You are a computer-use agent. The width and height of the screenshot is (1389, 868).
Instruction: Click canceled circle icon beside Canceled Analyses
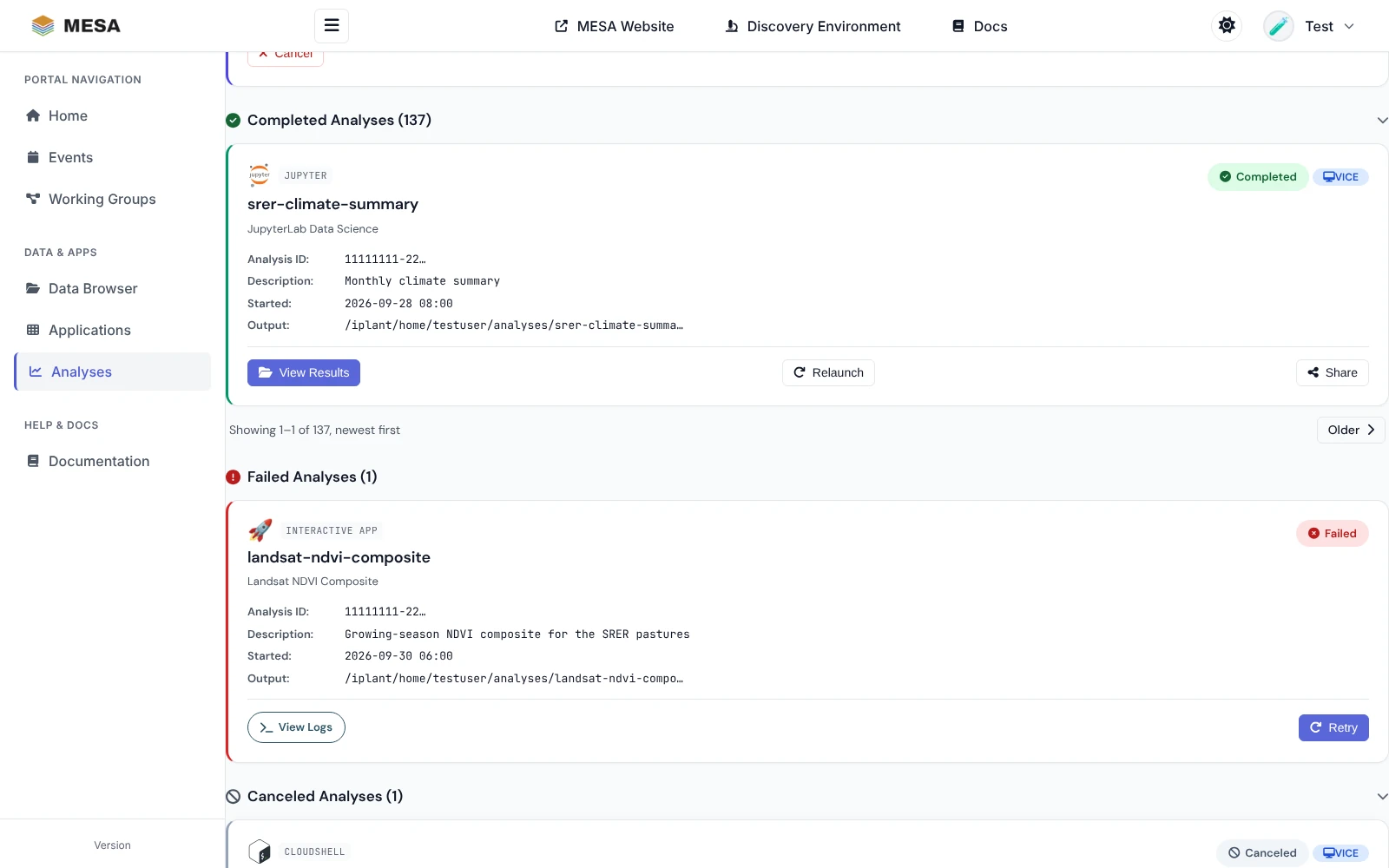[x=233, y=797]
